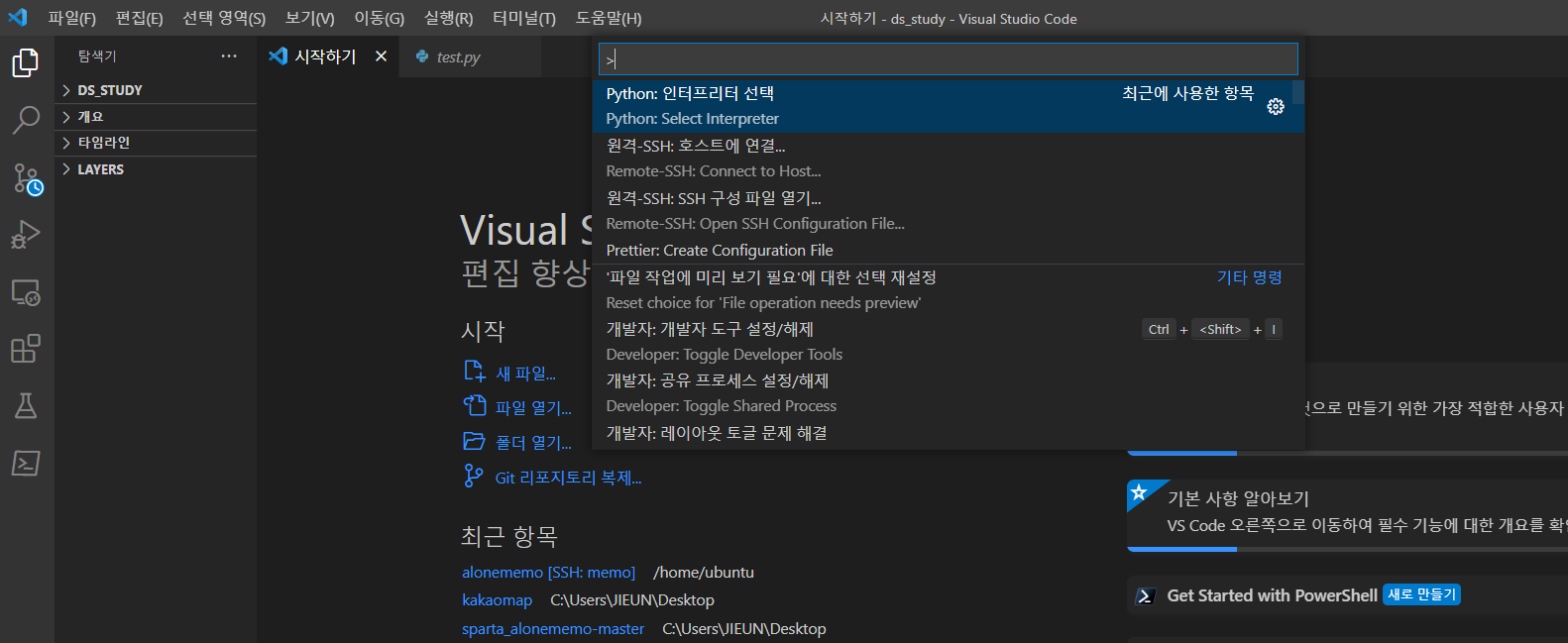Open the Explorer view in activity bar

[x=26, y=63]
